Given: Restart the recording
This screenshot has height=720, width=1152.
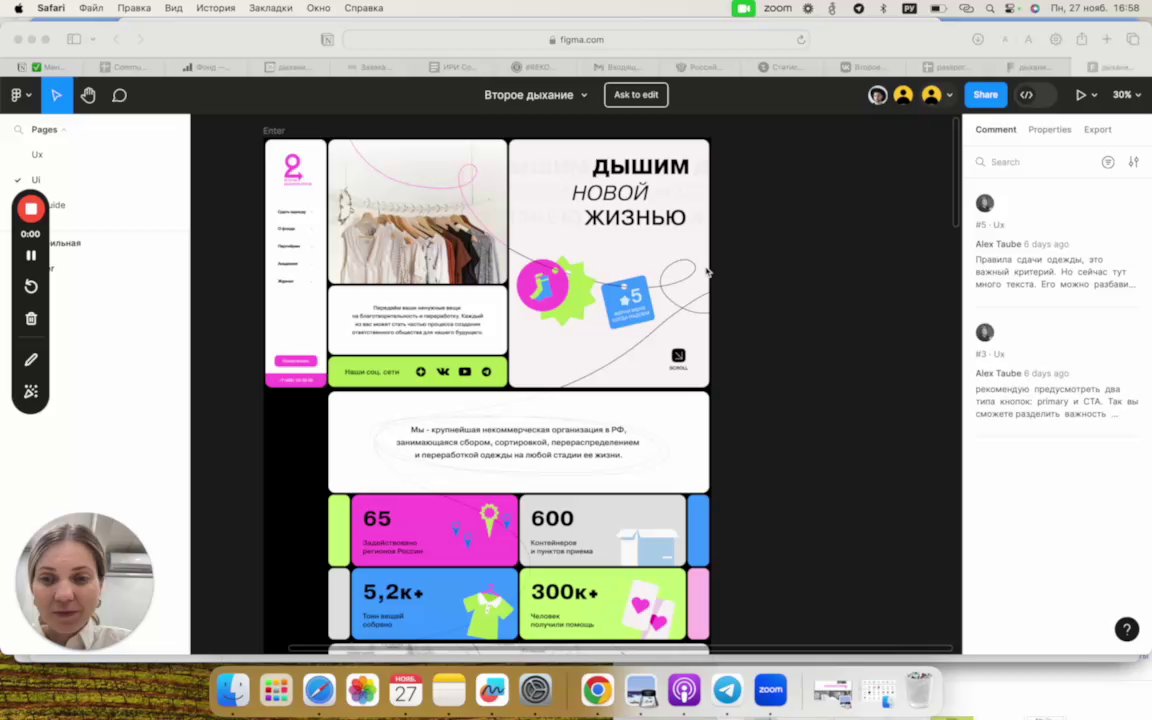Looking at the screenshot, I should (x=31, y=287).
